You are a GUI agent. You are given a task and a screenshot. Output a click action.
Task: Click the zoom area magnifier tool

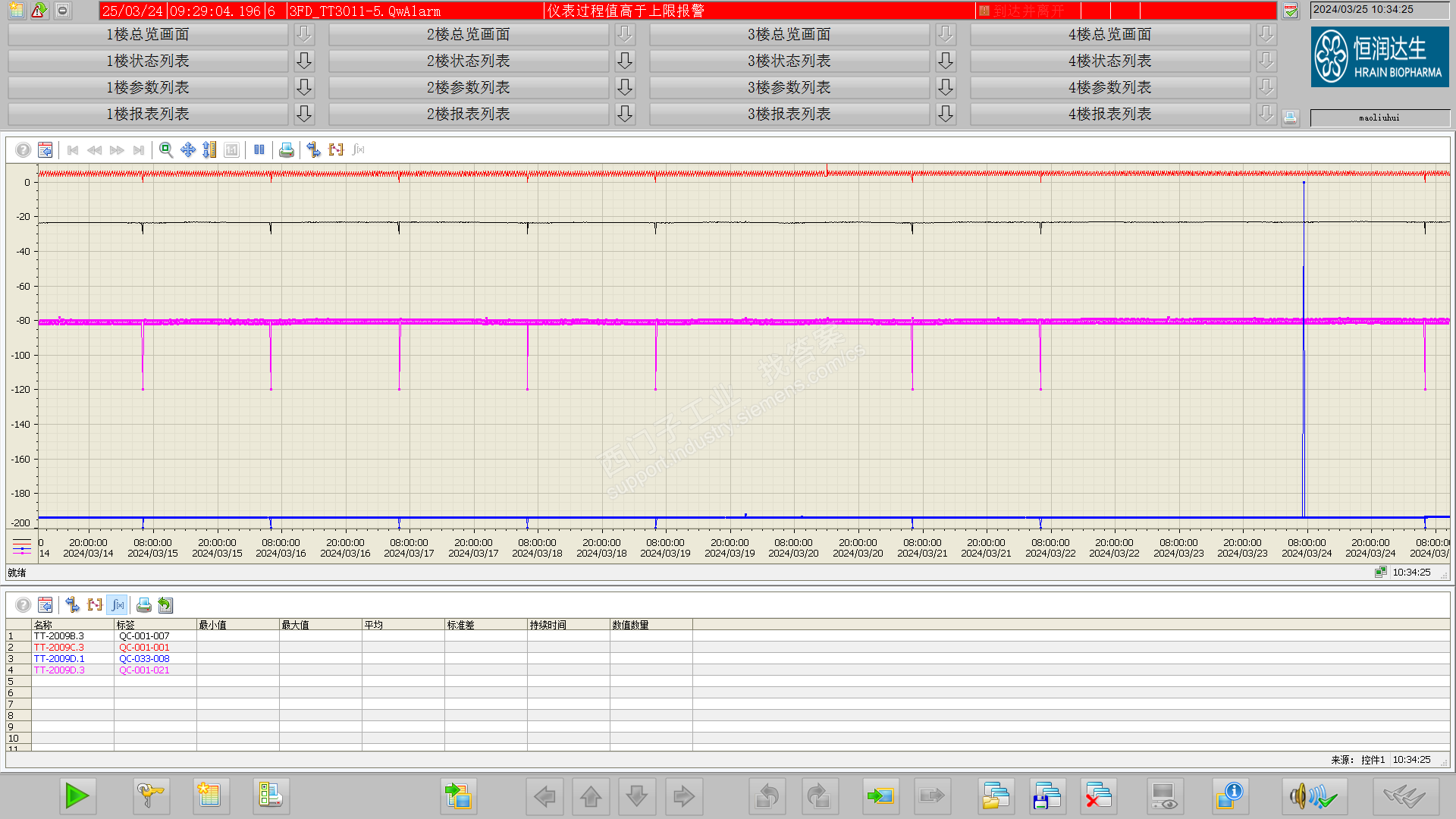(x=165, y=150)
